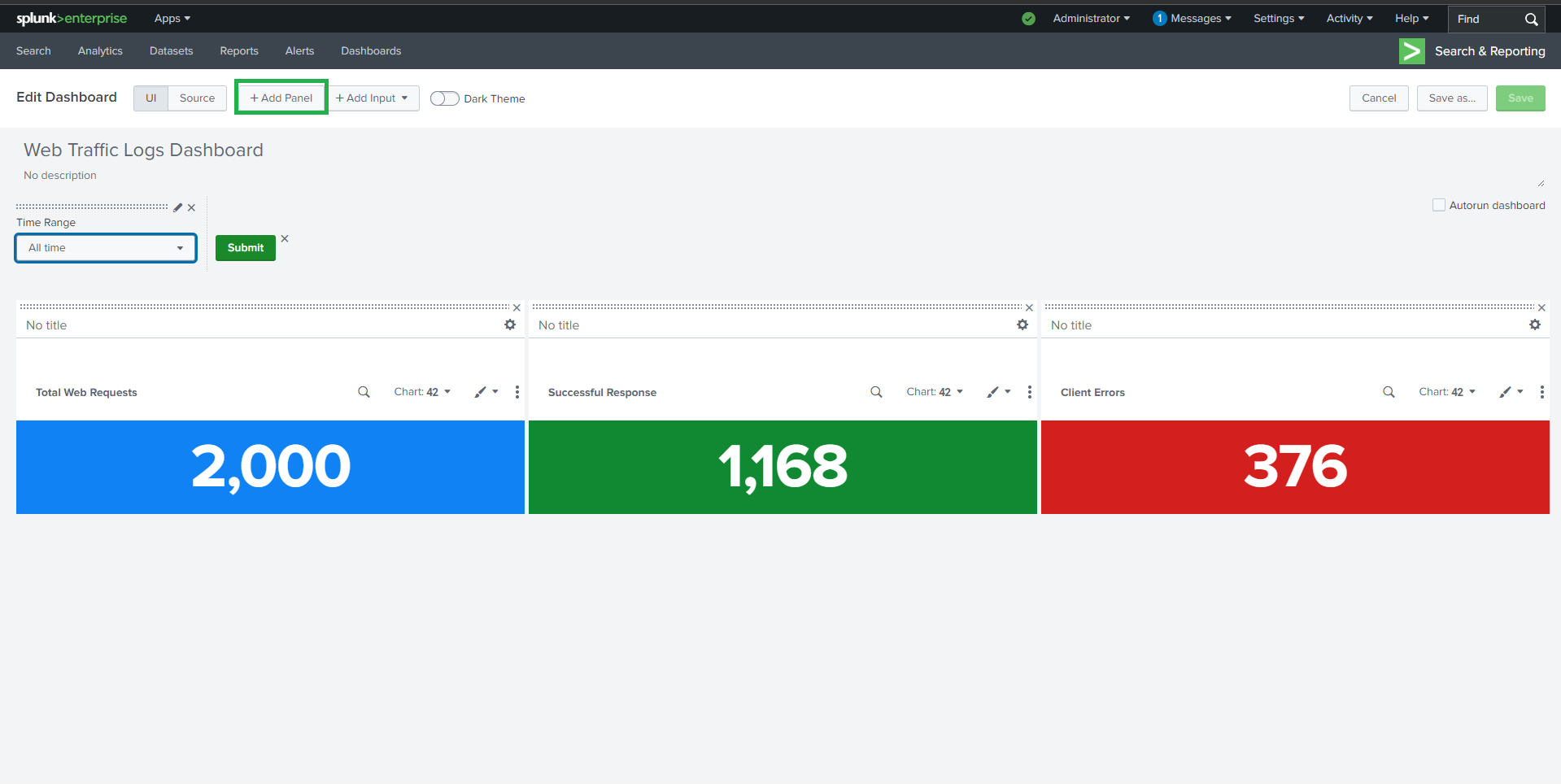Viewport: 1561px width, 784px height.
Task: Enable the Autorun dashboard checkbox
Action: coord(1439,205)
